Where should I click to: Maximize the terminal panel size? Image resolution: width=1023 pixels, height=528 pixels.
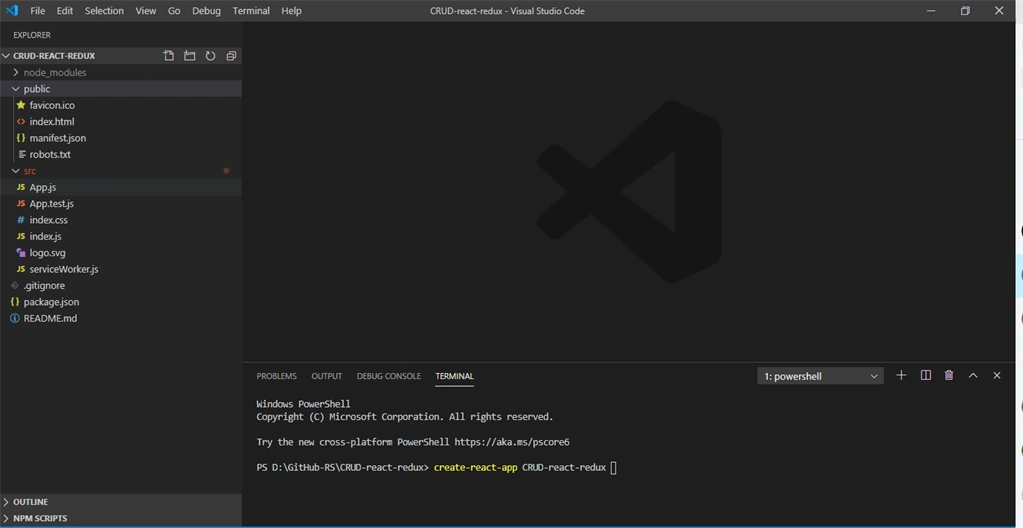[973, 375]
